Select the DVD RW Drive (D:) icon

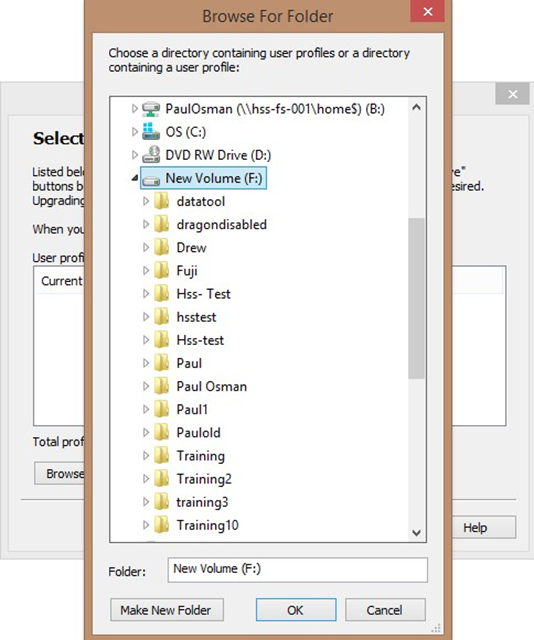(x=151, y=155)
